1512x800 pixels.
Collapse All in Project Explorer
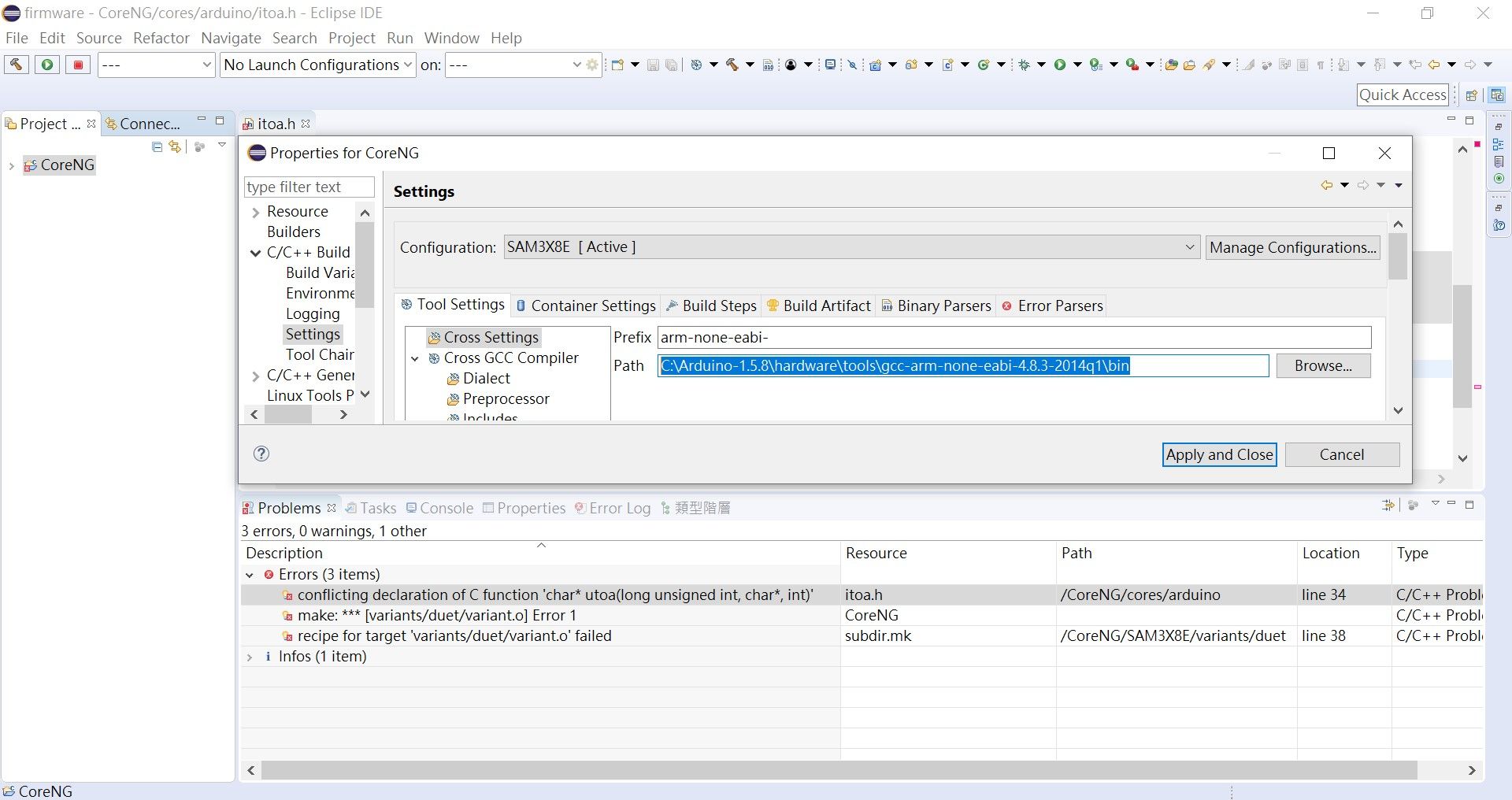point(157,146)
